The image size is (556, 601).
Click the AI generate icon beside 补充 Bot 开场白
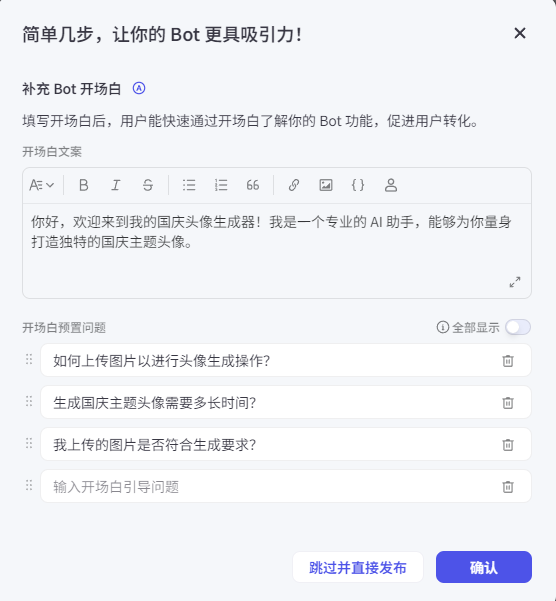coord(139,89)
